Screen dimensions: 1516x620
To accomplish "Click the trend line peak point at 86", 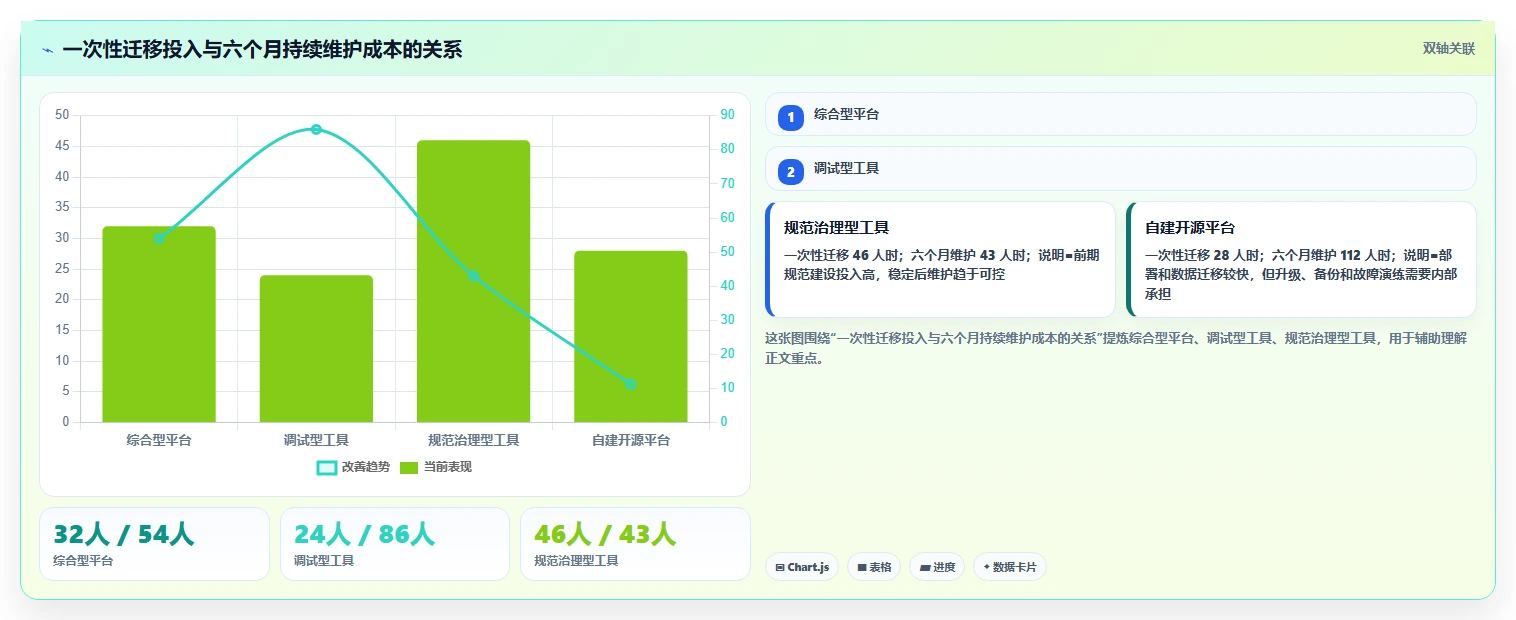I will (316, 129).
